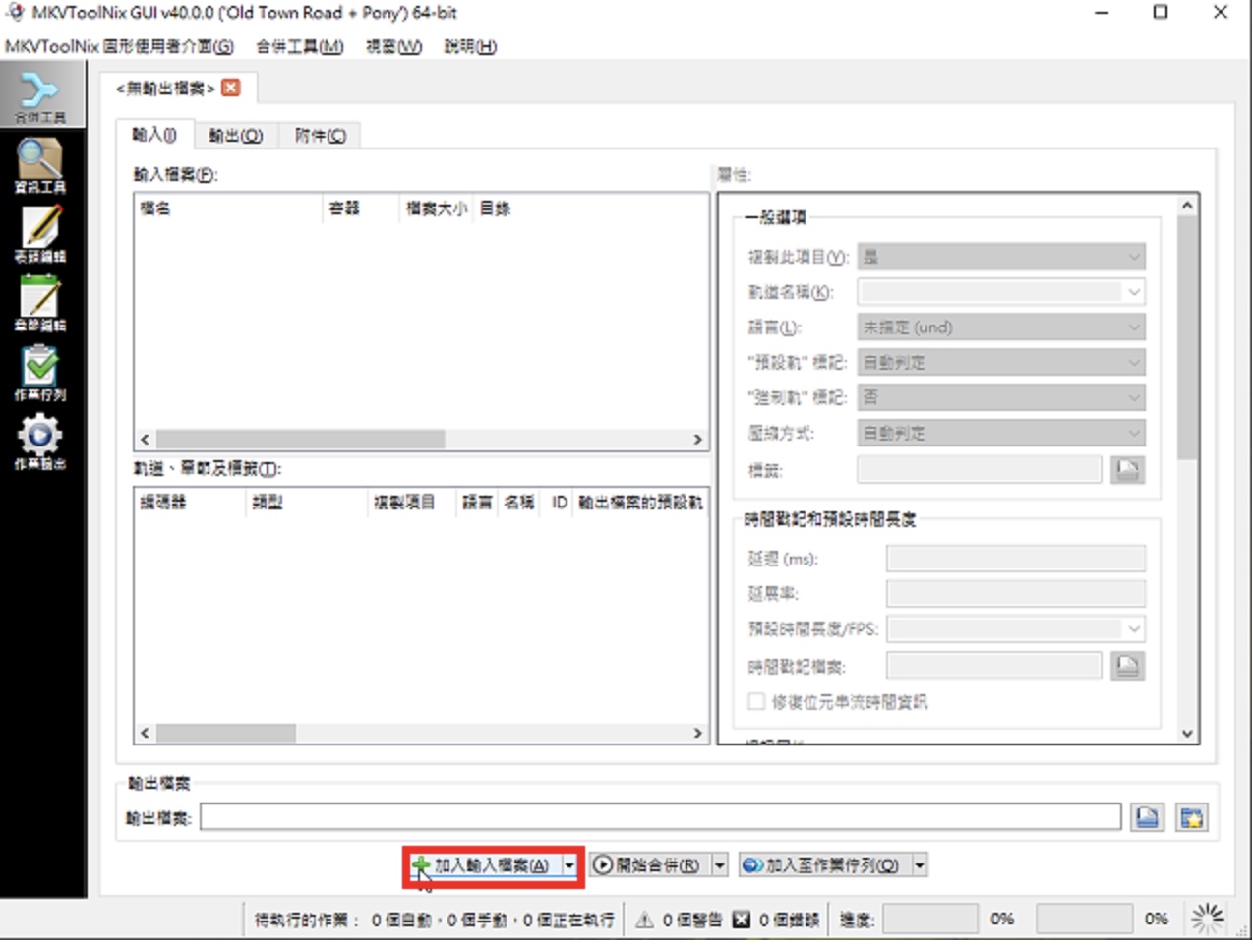Open the 合併工具 (merge tool) in the sidebar

[40, 95]
